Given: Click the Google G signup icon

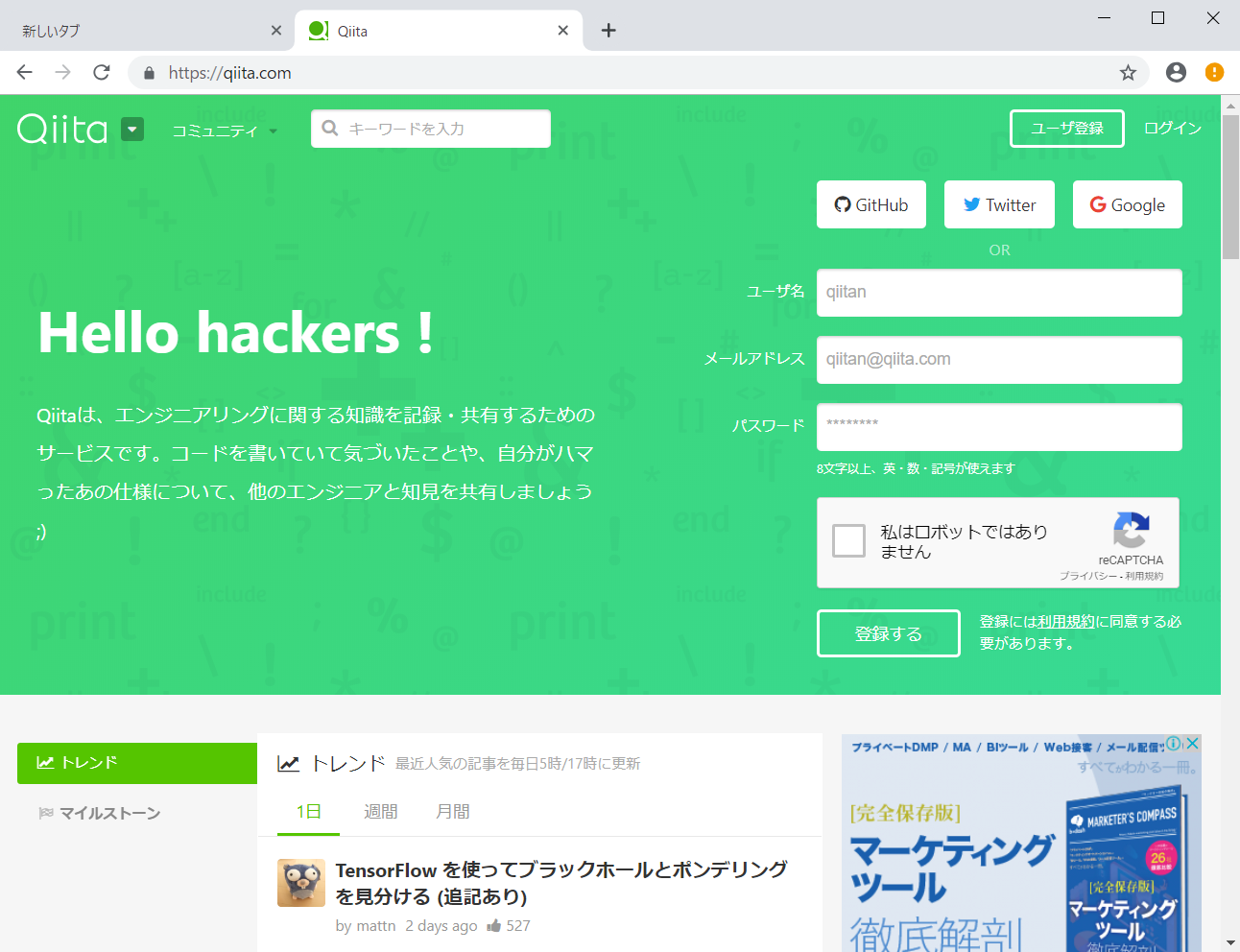Looking at the screenshot, I should pyautogui.click(x=1100, y=203).
